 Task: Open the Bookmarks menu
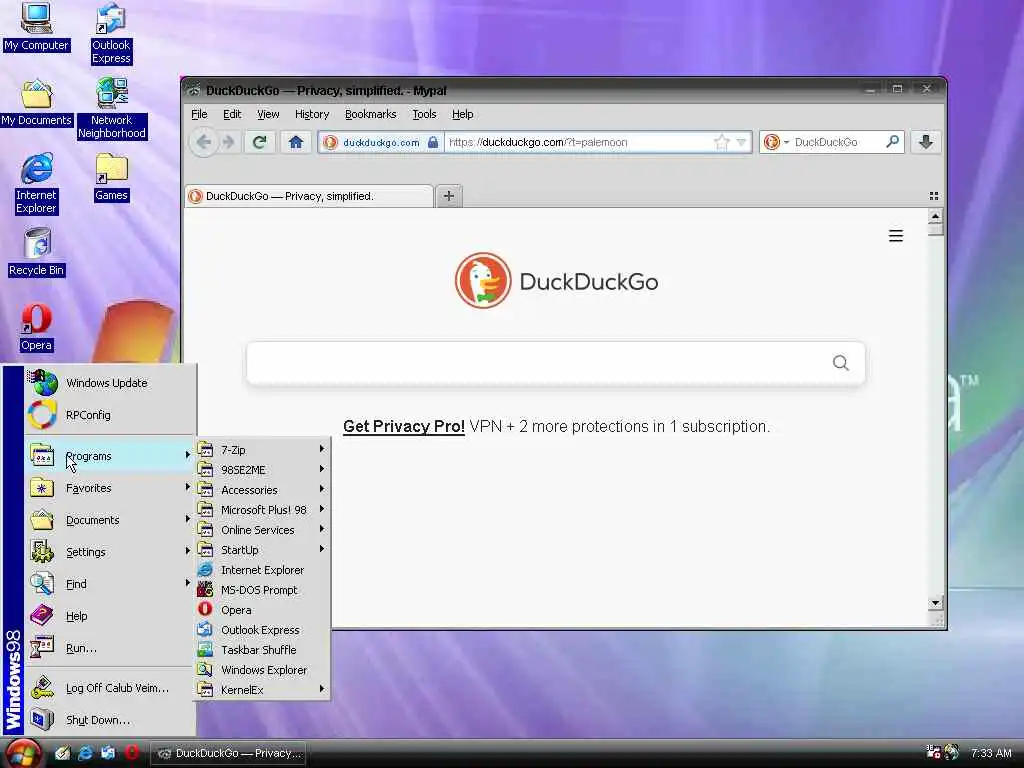[370, 114]
